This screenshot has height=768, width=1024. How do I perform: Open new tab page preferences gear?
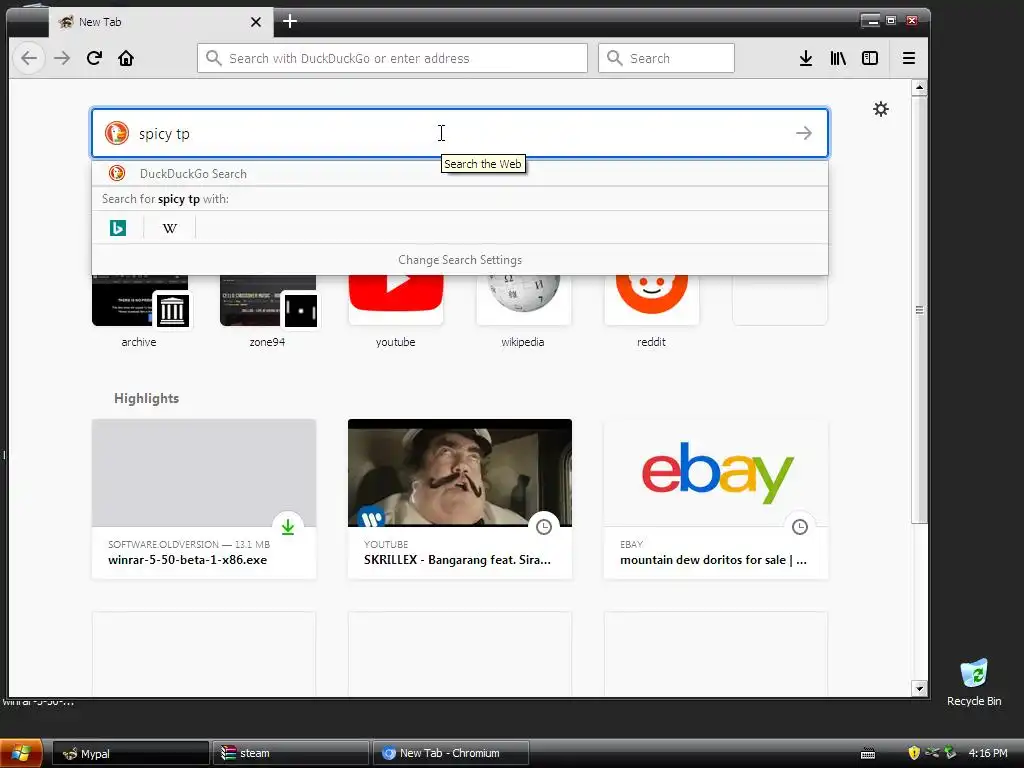pyautogui.click(x=881, y=109)
